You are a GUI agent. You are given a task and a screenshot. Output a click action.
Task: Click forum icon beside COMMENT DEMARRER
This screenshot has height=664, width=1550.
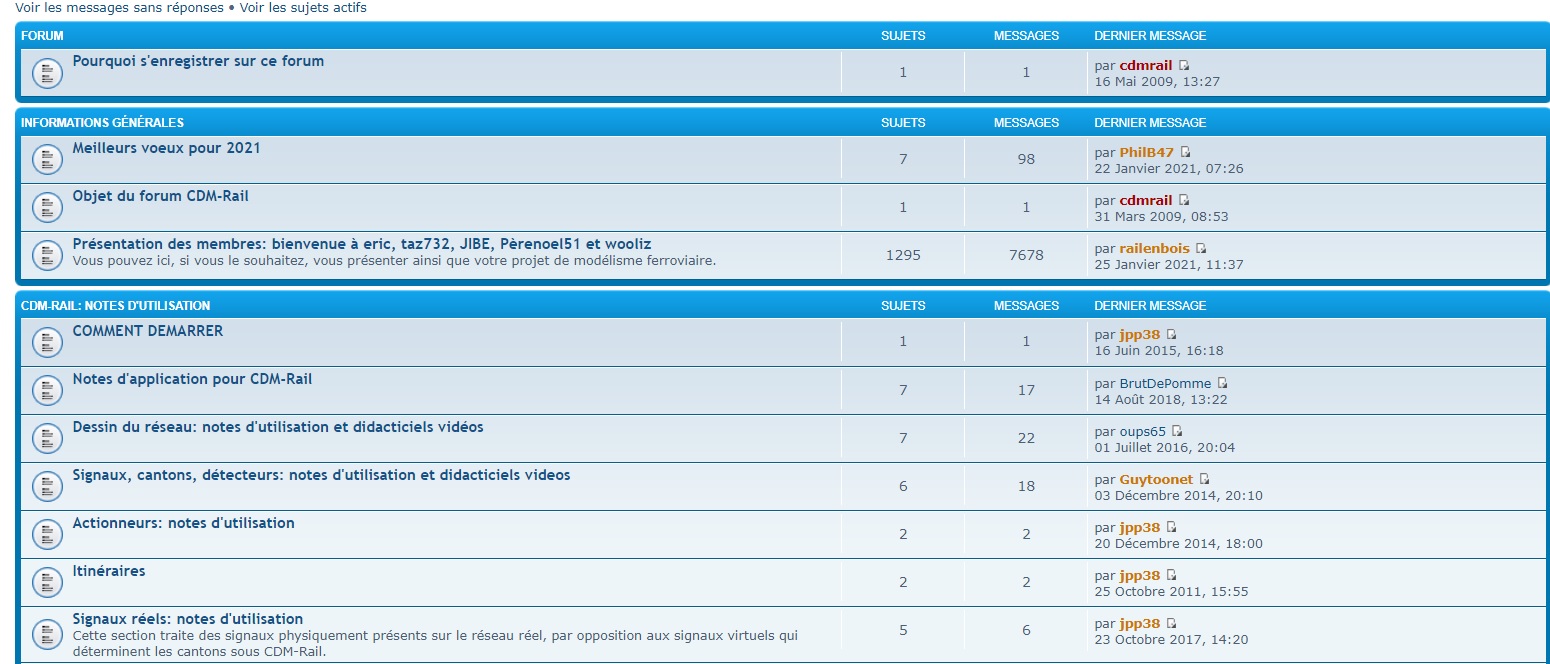(x=48, y=342)
